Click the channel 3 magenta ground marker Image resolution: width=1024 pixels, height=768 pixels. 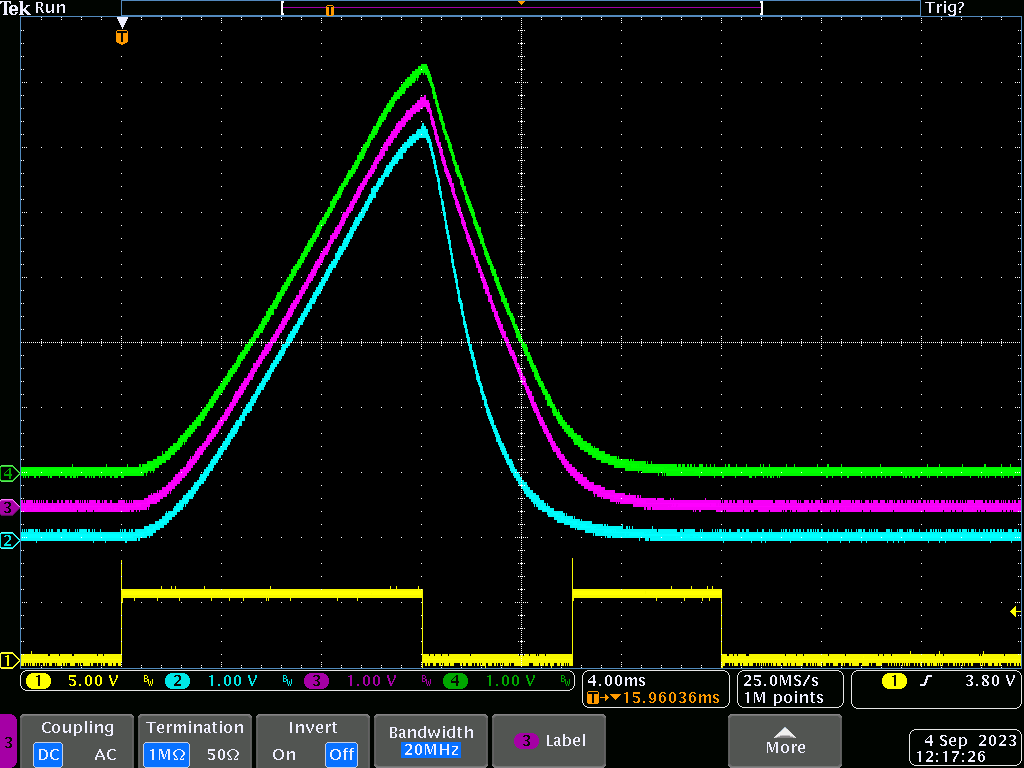pyautogui.click(x=9, y=507)
